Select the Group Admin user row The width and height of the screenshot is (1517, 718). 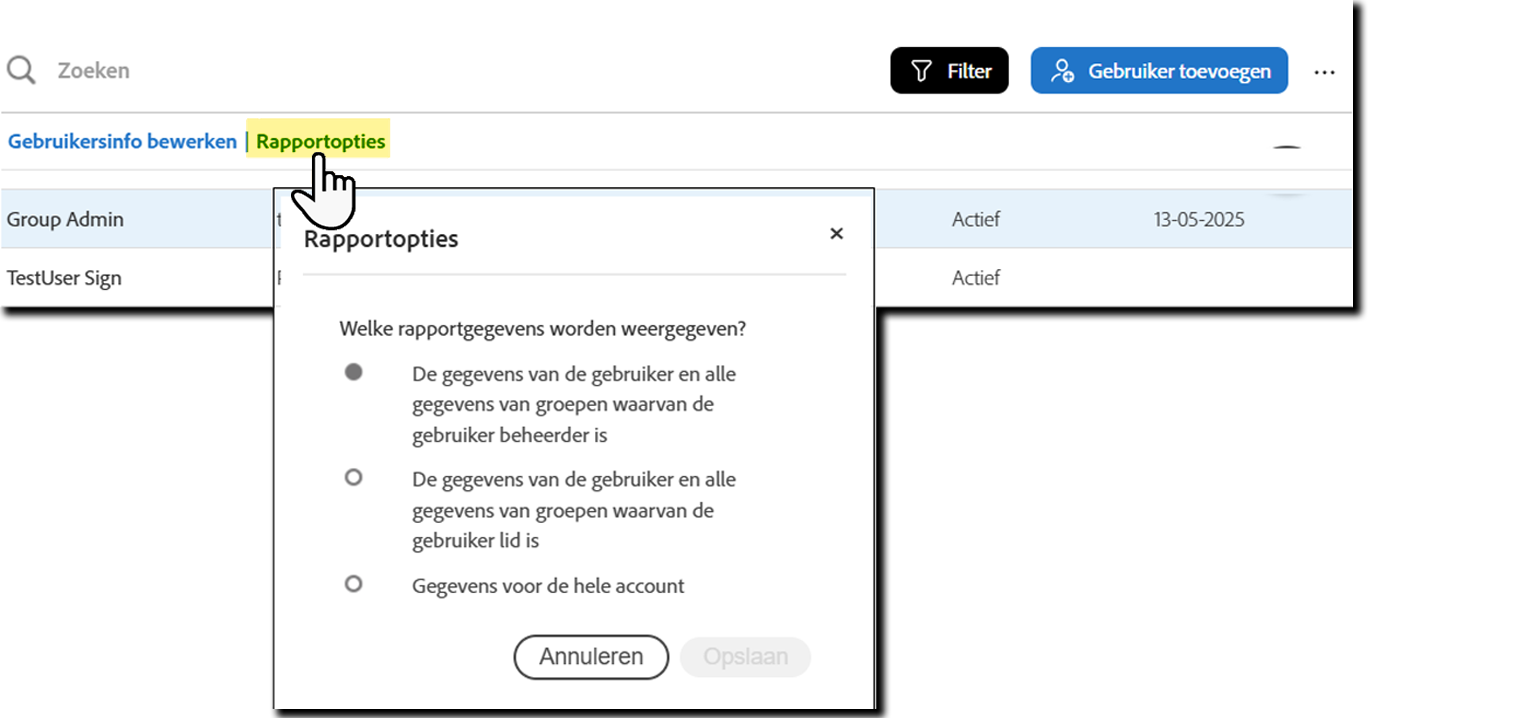click(66, 219)
